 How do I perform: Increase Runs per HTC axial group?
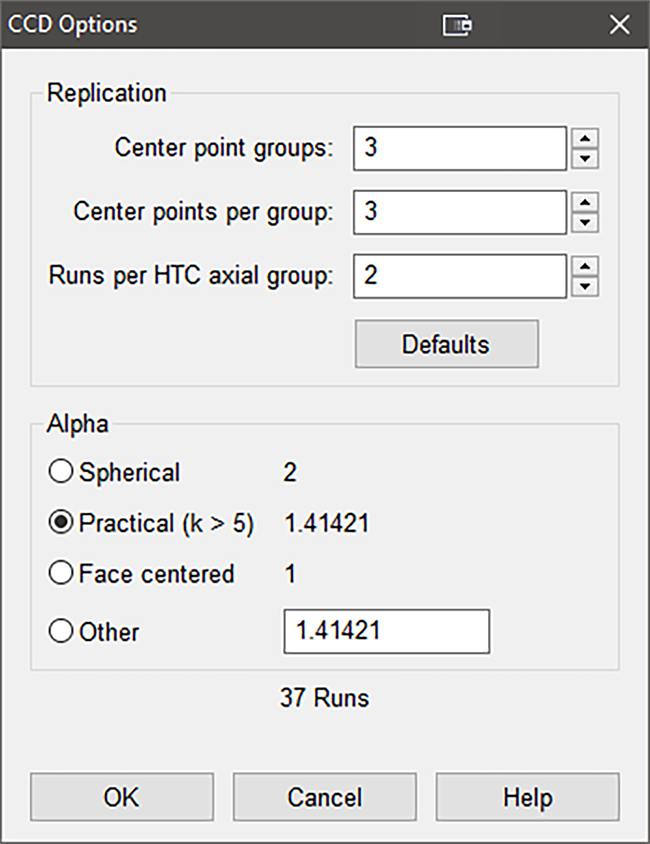[x=587, y=265]
